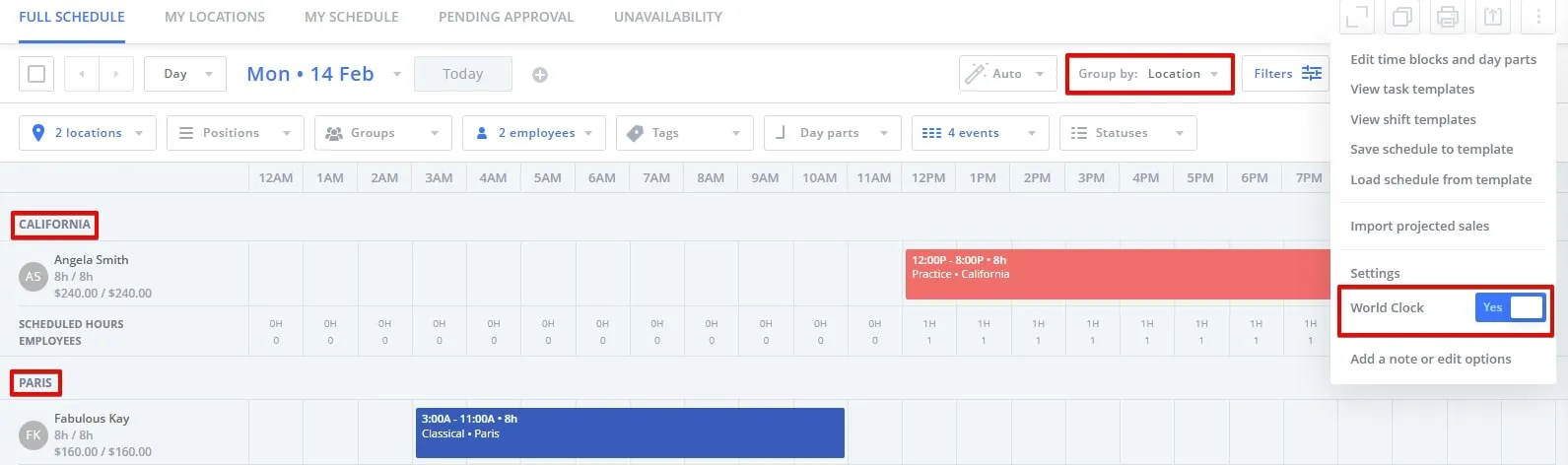Open Fabulous Kay employee name
The width and height of the screenshot is (1568, 465).
pyautogui.click(x=92, y=419)
